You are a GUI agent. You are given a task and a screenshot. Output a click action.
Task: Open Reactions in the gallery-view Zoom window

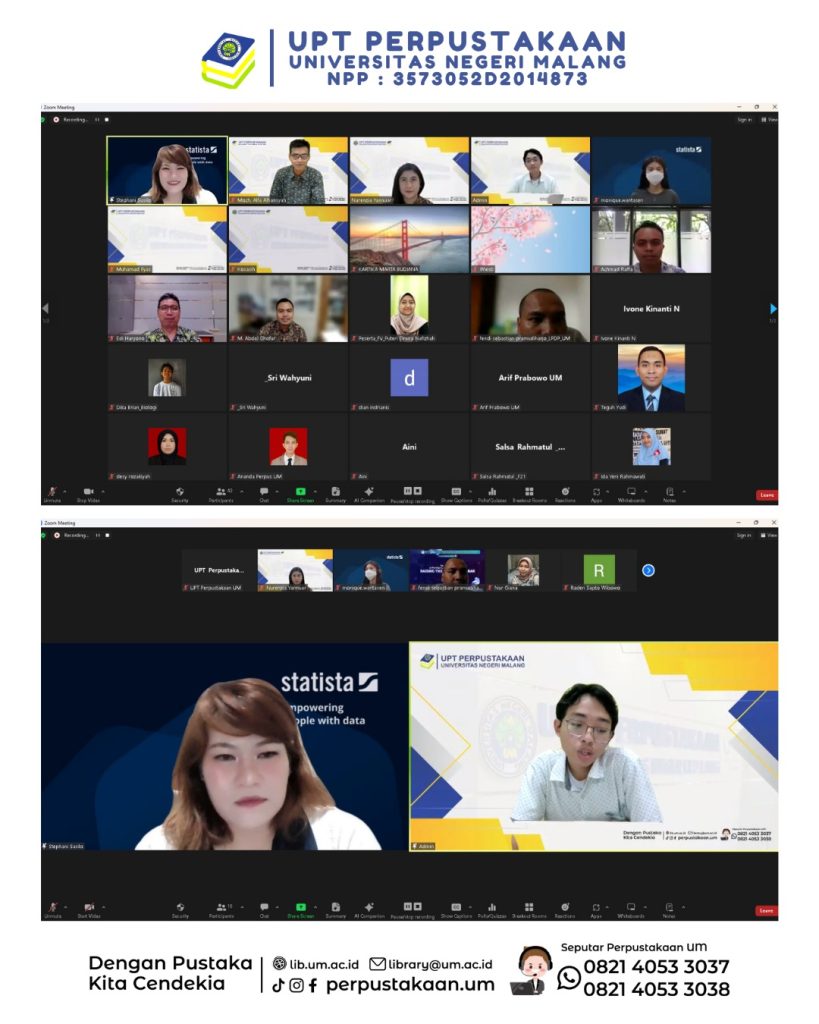click(565, 494)
